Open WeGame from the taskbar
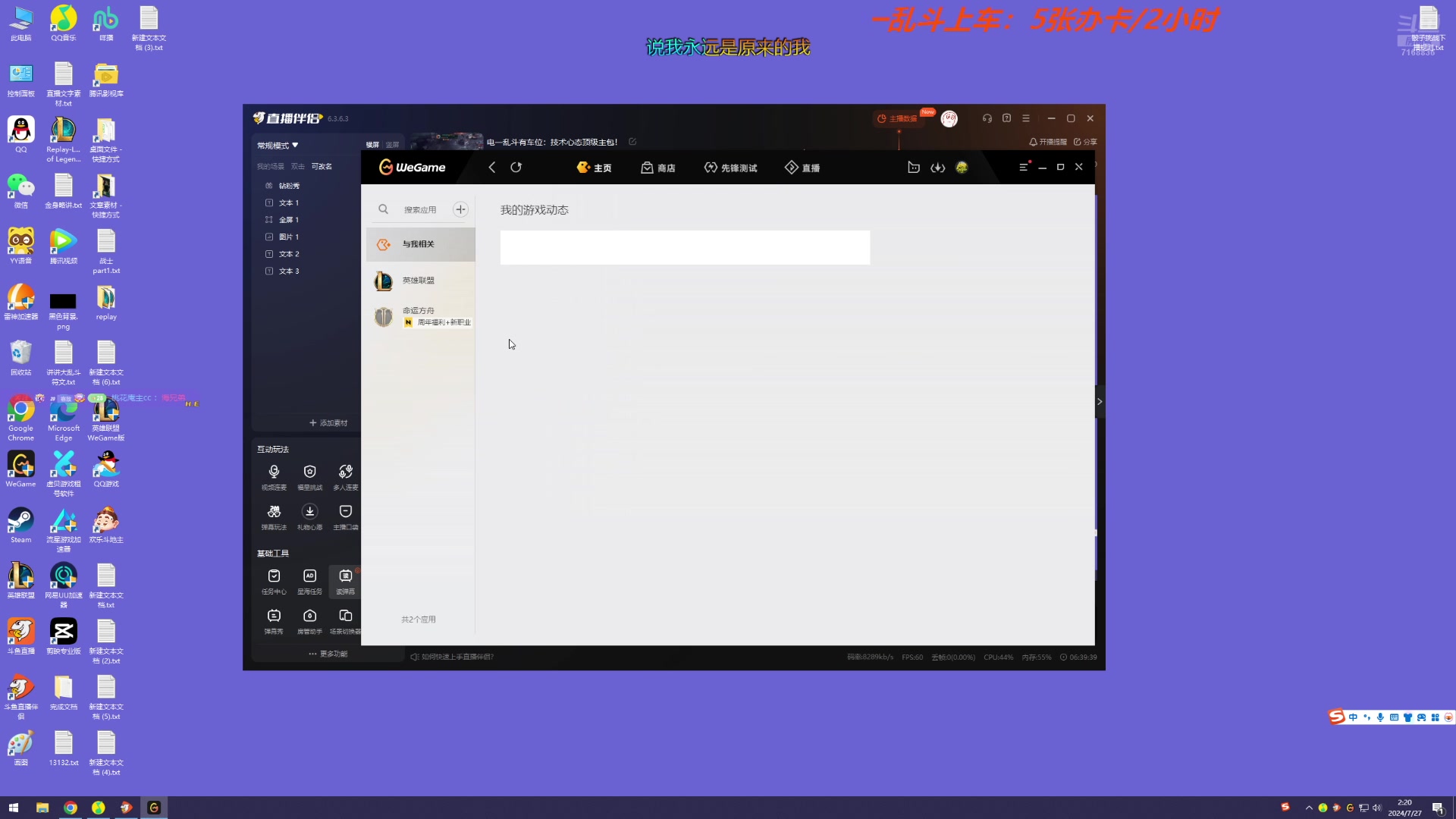This screenshot has height=819, width=1456. (x=154, y=808)
